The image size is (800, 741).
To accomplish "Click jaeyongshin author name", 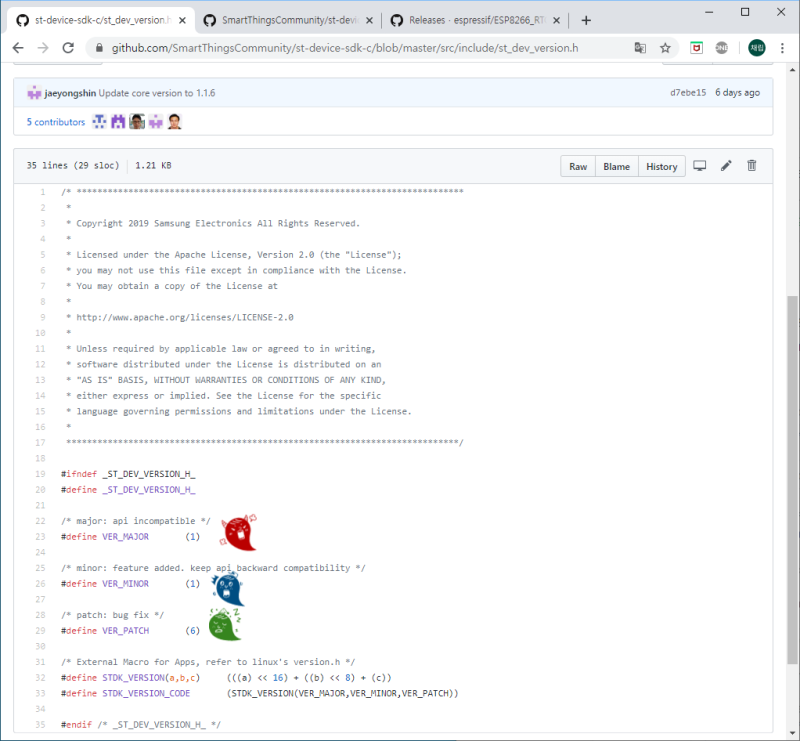I will tap(70, 93).
